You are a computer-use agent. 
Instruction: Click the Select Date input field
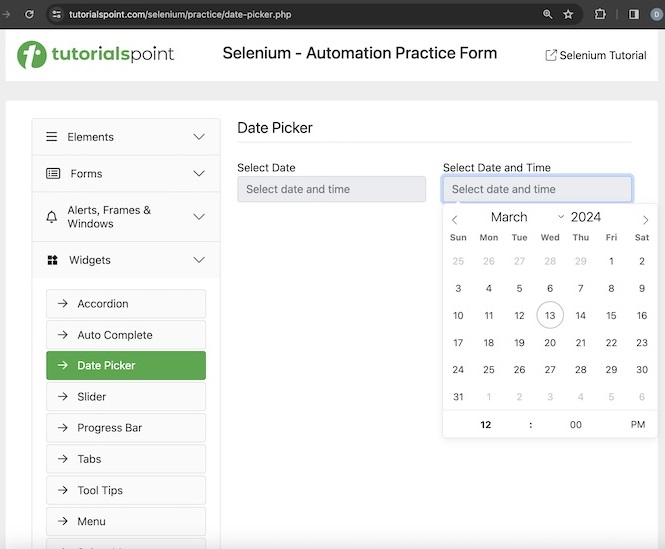(x=332, y=189)
